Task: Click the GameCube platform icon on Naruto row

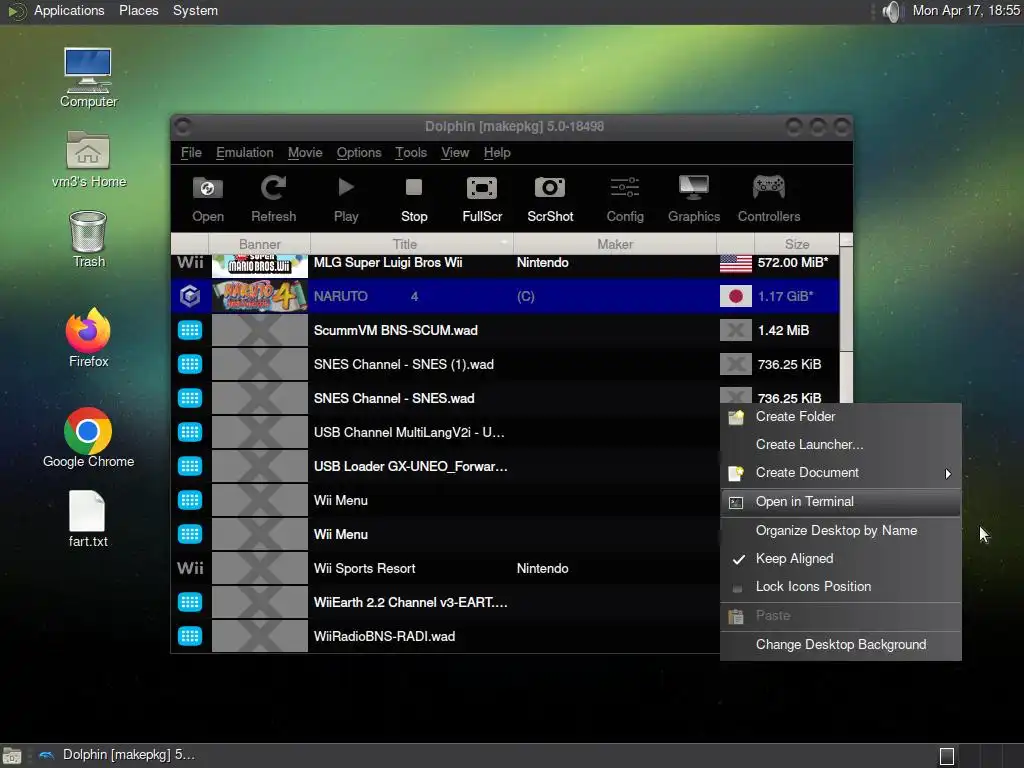Action: point(190,296)
